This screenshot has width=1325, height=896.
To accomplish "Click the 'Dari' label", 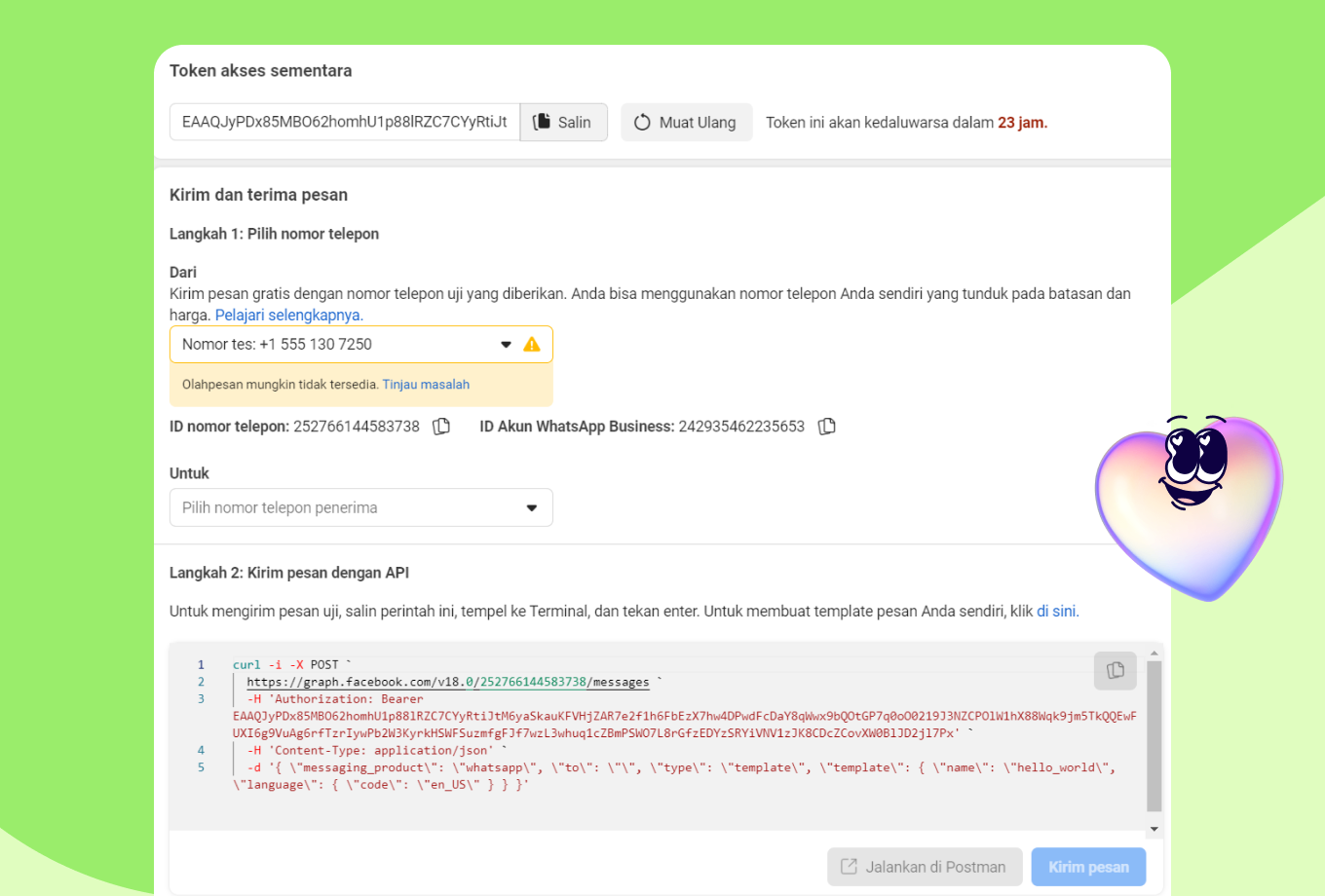I will 183,272.
